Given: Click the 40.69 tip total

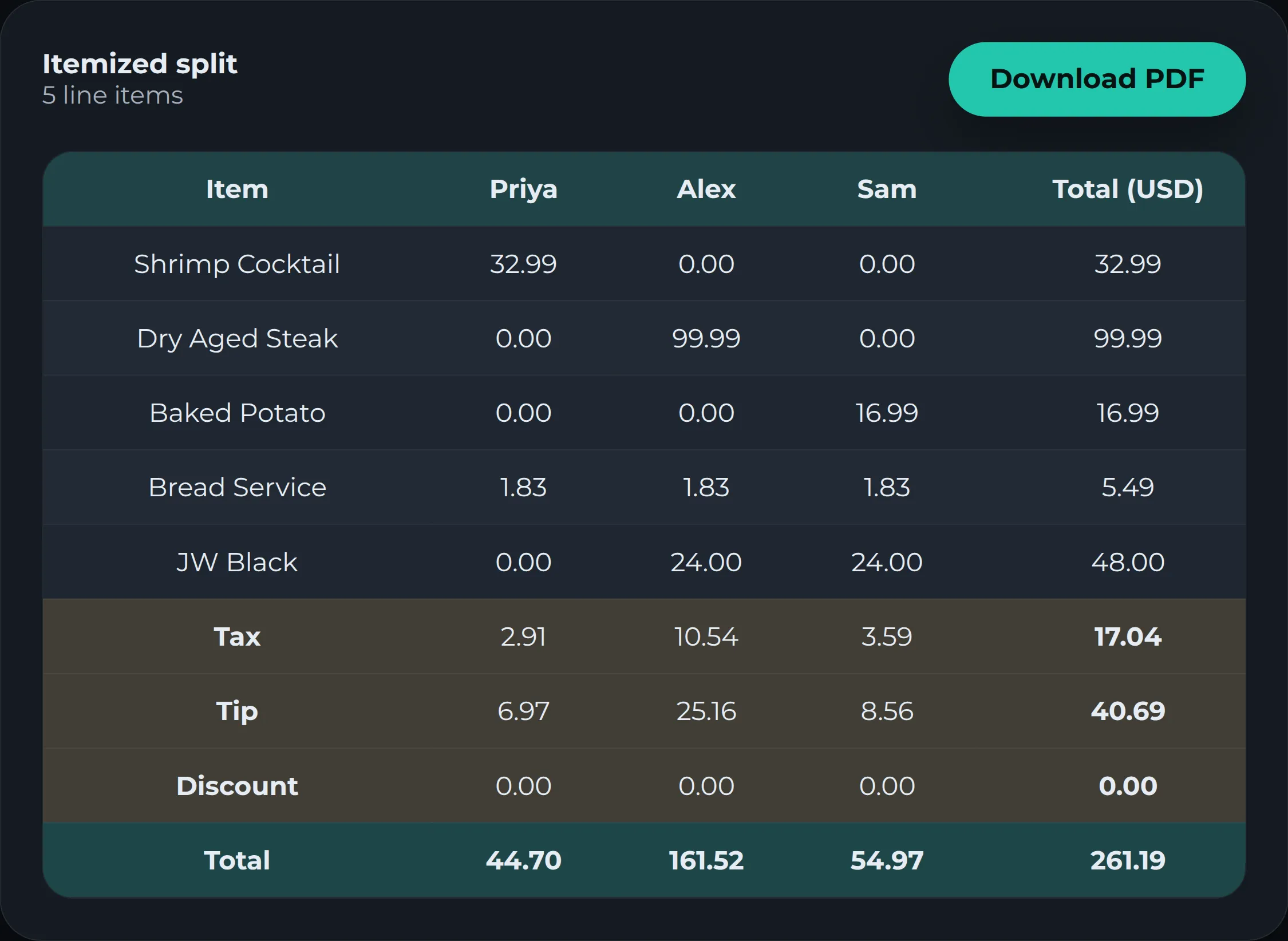Looking at the screenshot, I should tap(1128, 711).
